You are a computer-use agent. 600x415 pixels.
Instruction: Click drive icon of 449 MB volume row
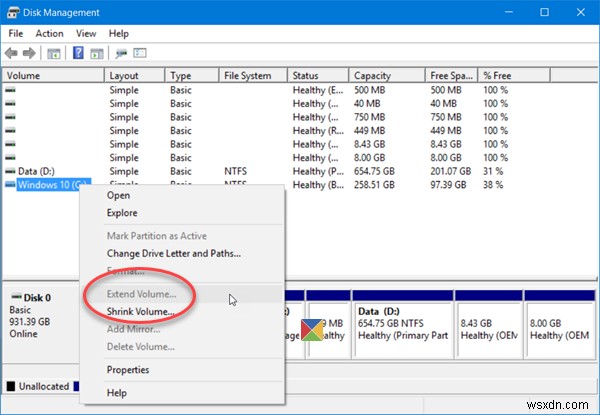[x=10, y=130]
